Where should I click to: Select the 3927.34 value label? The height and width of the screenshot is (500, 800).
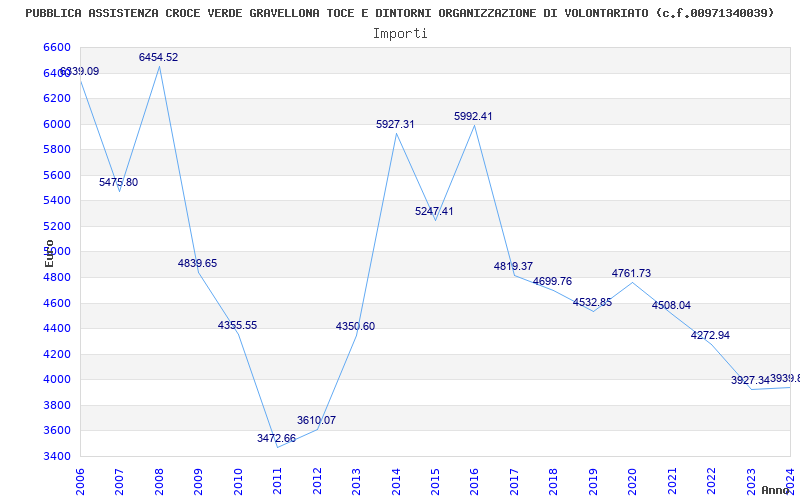[751, 380]
